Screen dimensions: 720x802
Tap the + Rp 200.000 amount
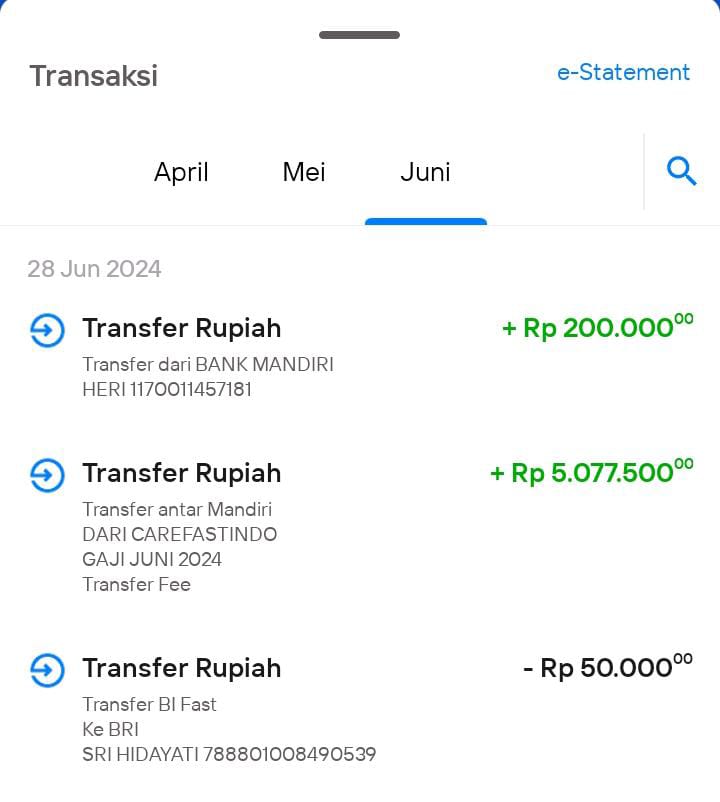click(598, 327)
